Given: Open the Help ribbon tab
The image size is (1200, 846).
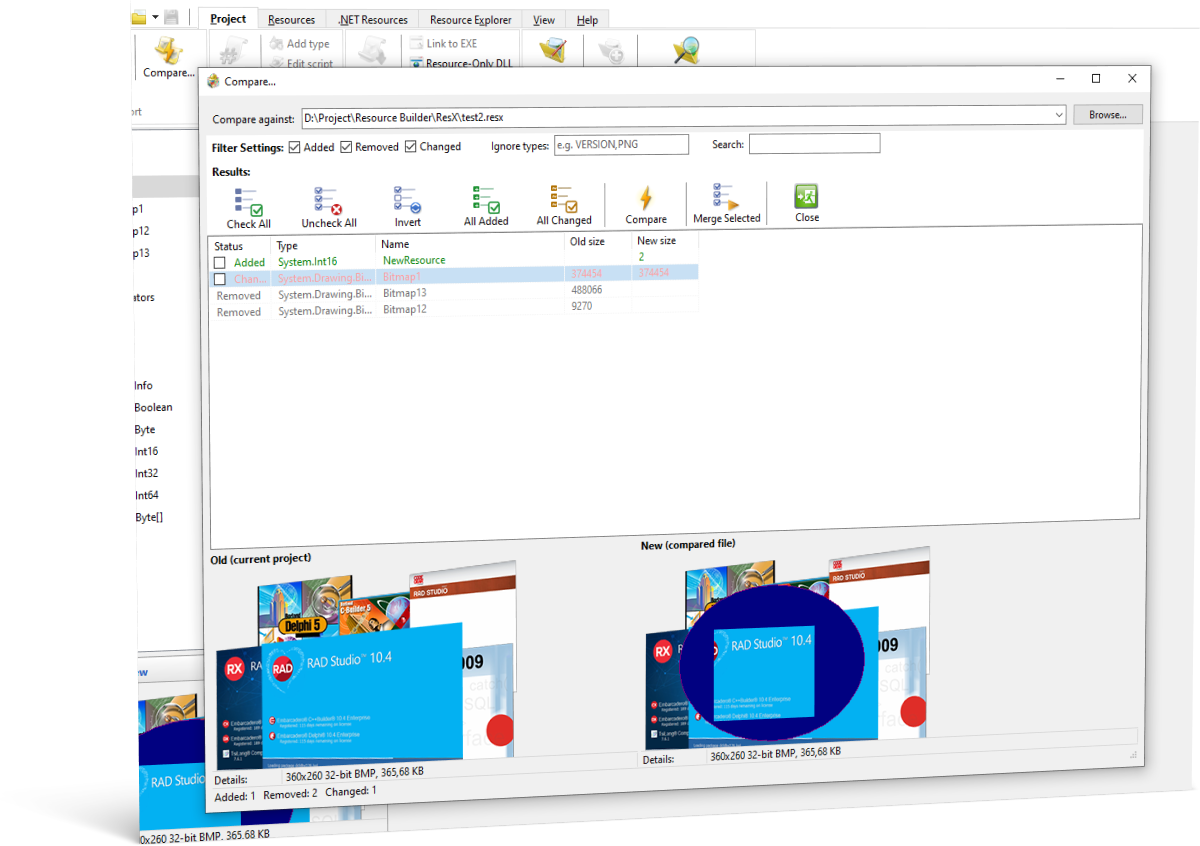Looking at the screenshot, I should (587, 19).
